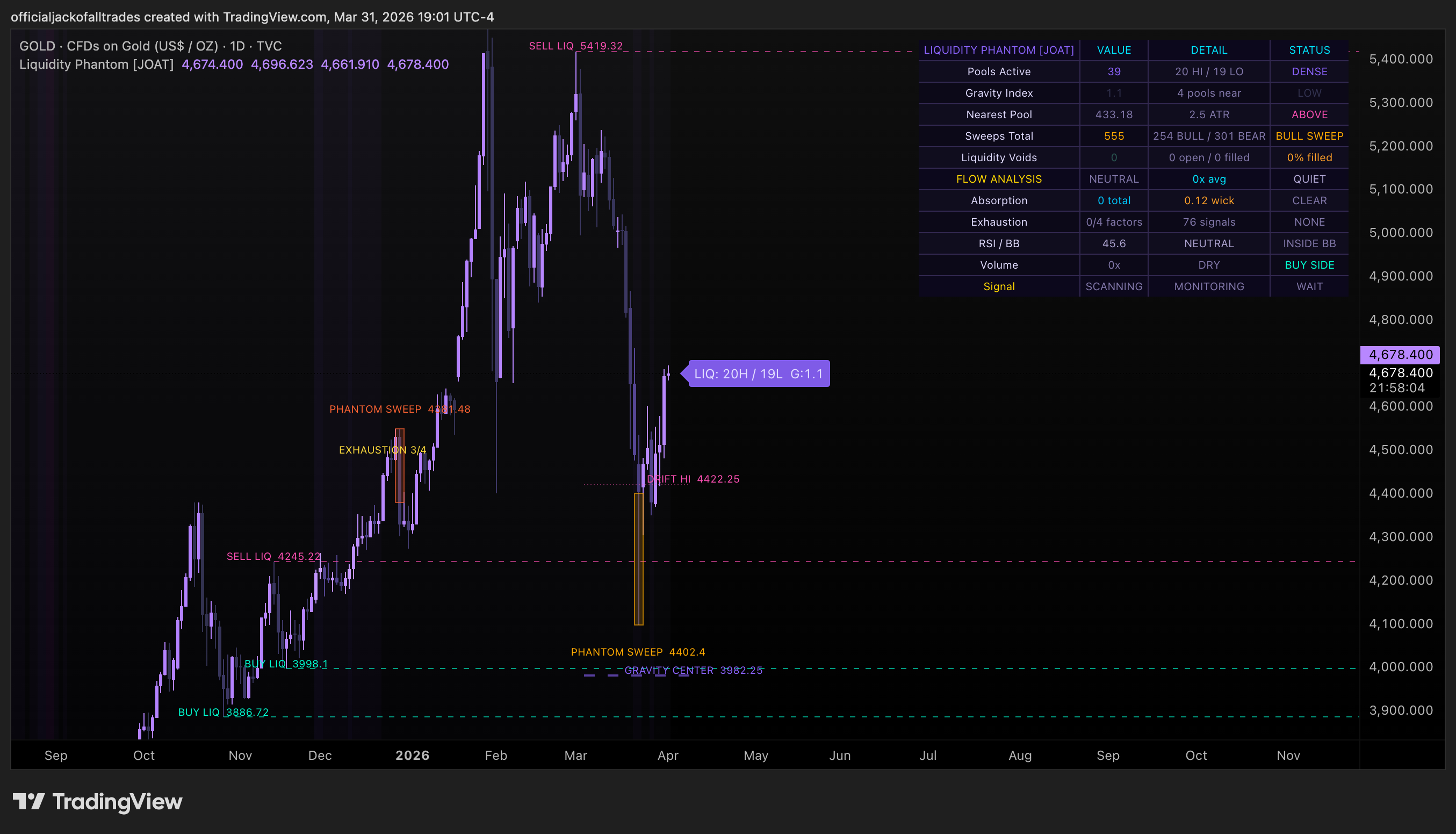Click the 45.6 RSI value
The image size is (1456, 834).
click(x=1114, y=243)
